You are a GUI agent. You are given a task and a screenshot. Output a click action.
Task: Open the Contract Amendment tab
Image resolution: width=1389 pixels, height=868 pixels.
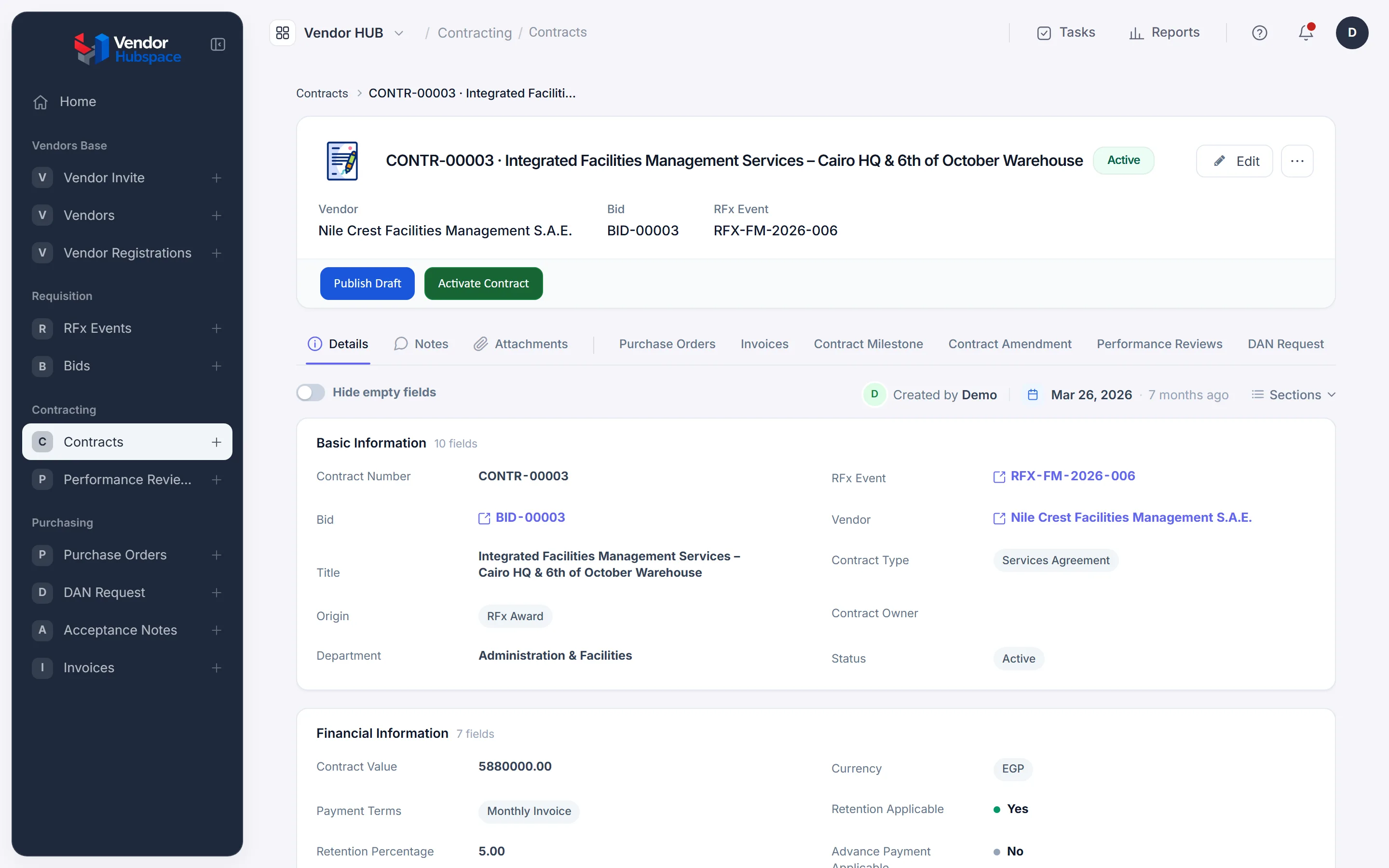(1009, 344)
